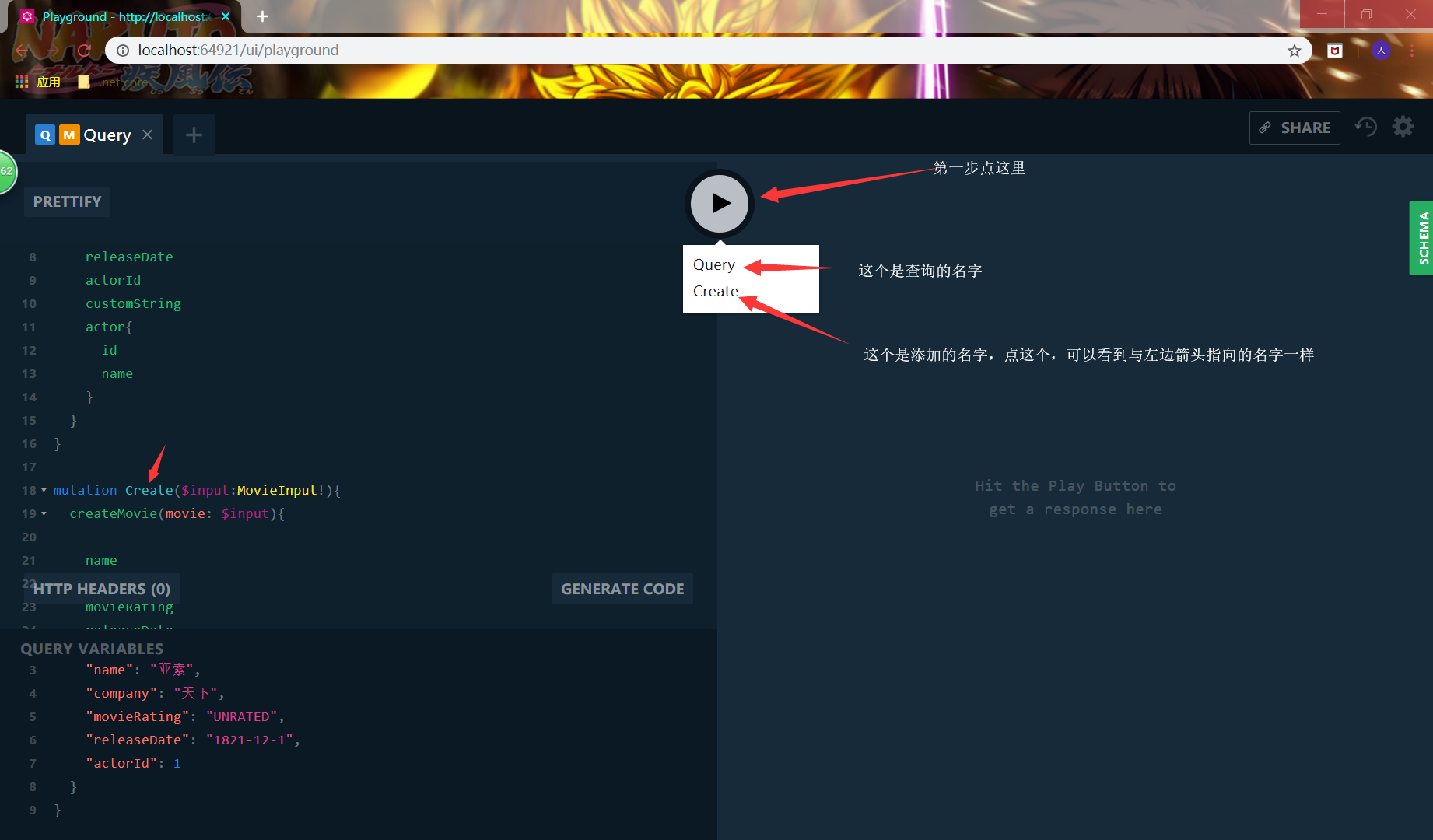Screen dimensions: 1433x840
Task: Open the browser three-dot menu
Action: [x=1412, y=51]
